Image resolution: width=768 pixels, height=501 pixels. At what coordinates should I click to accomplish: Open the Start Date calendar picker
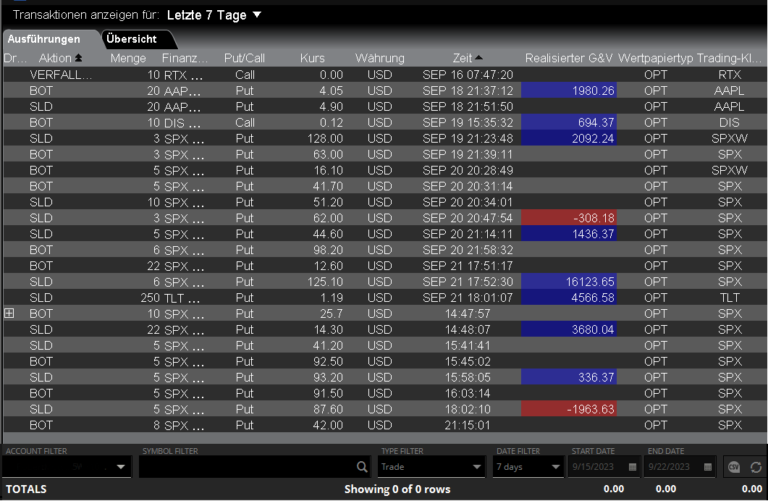point(632,466)
